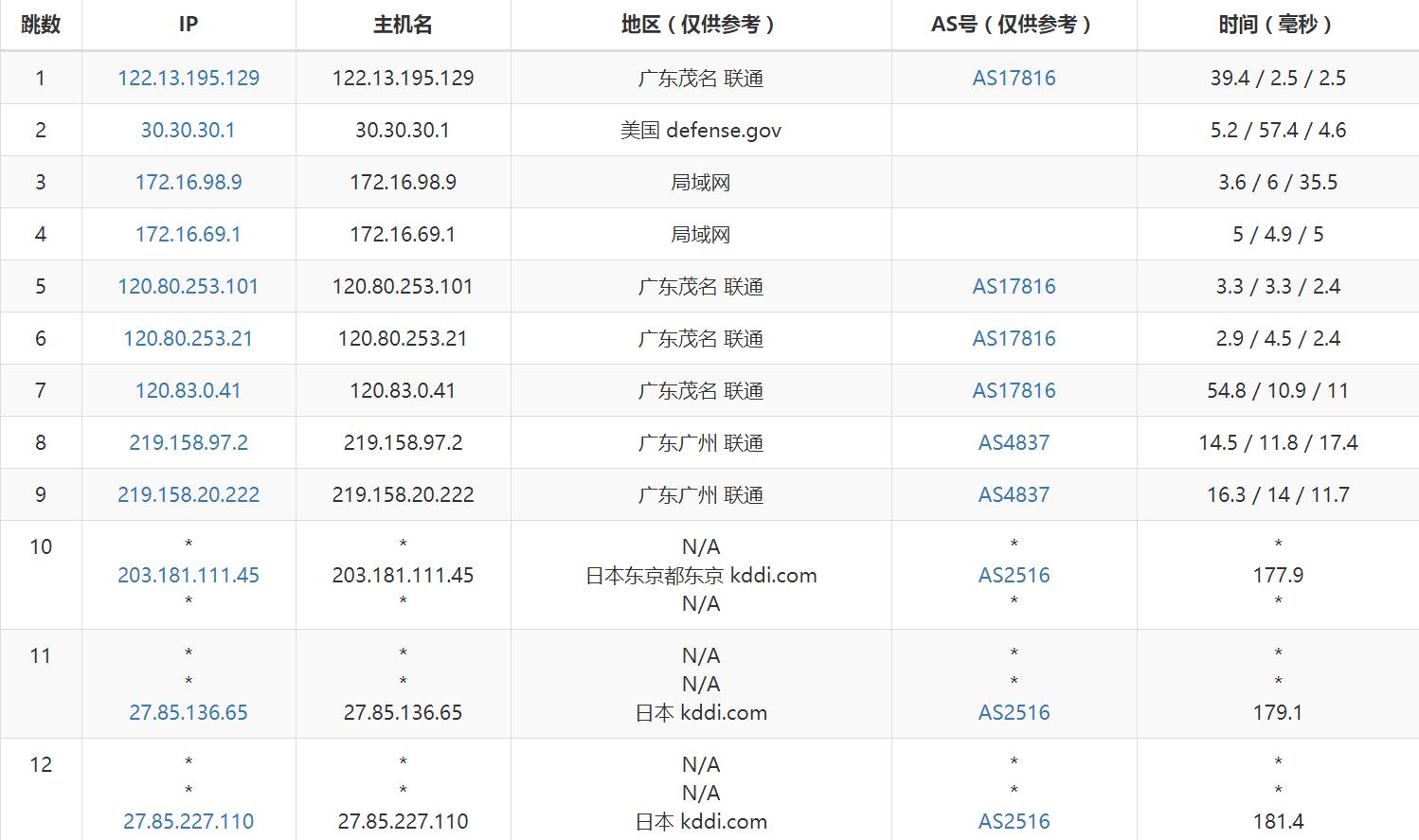The height and width of the screenshot is (840, 1419).
Task: Click the 172.16.69.1 IP link
Action: 189,234
